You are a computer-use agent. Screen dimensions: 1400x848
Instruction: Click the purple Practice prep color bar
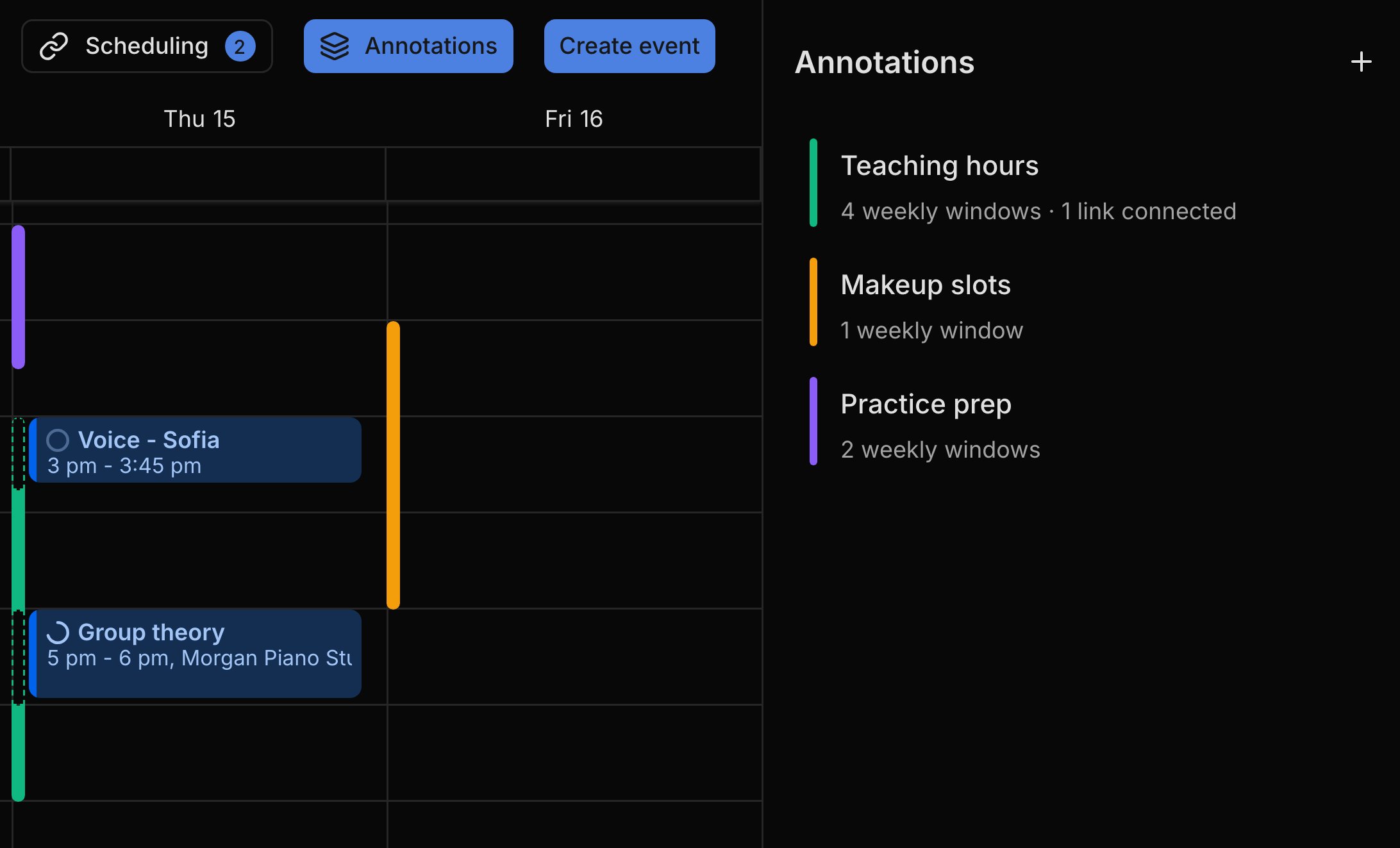point(813,421)
